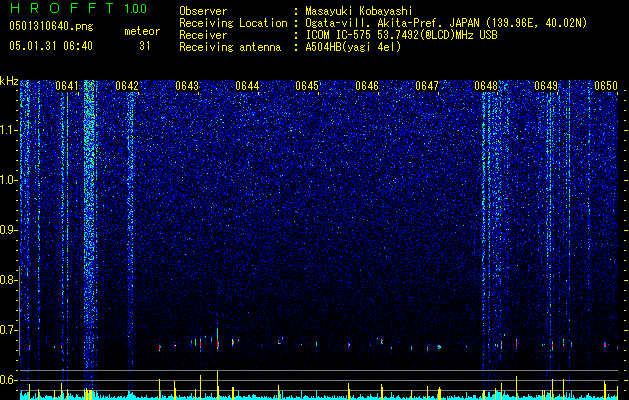Click time marker 0641
The height and width of the screenshot is (400, 629).
coord(67,86)
